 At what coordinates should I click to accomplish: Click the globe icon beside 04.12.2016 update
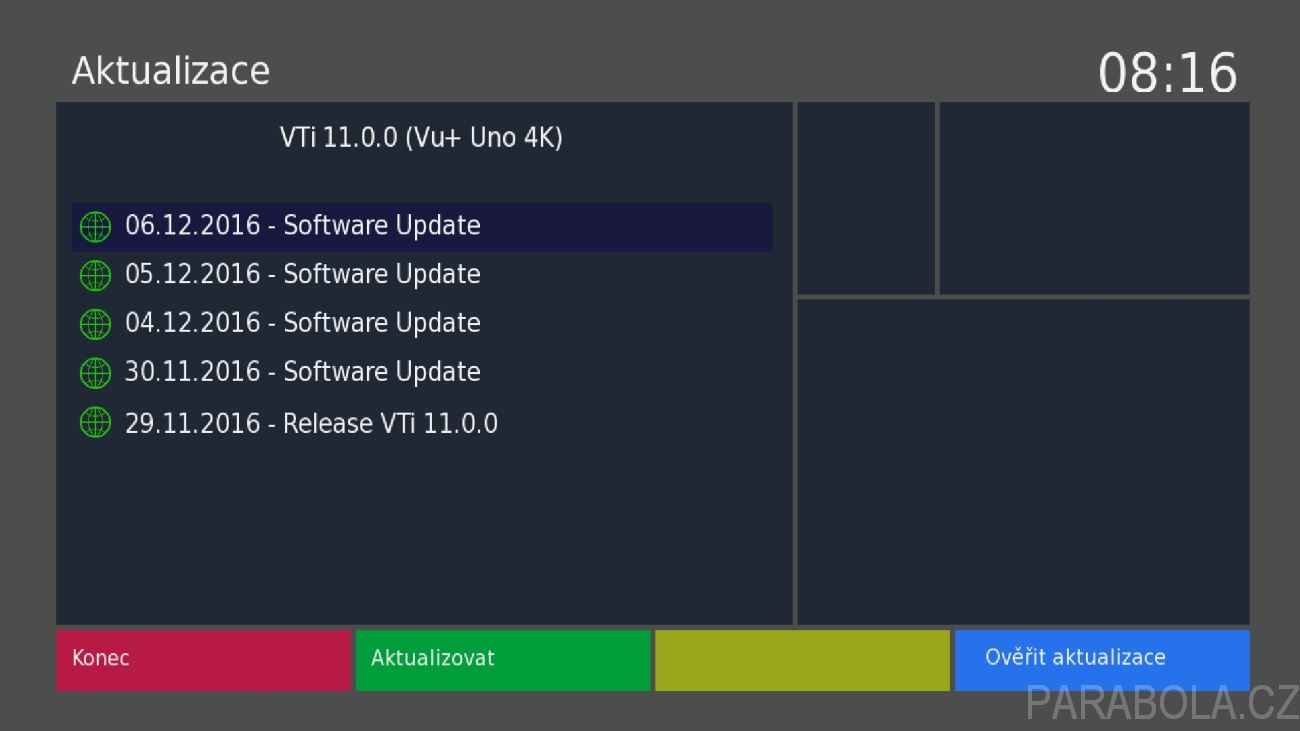pyautogui.click(x=95, y=324)
